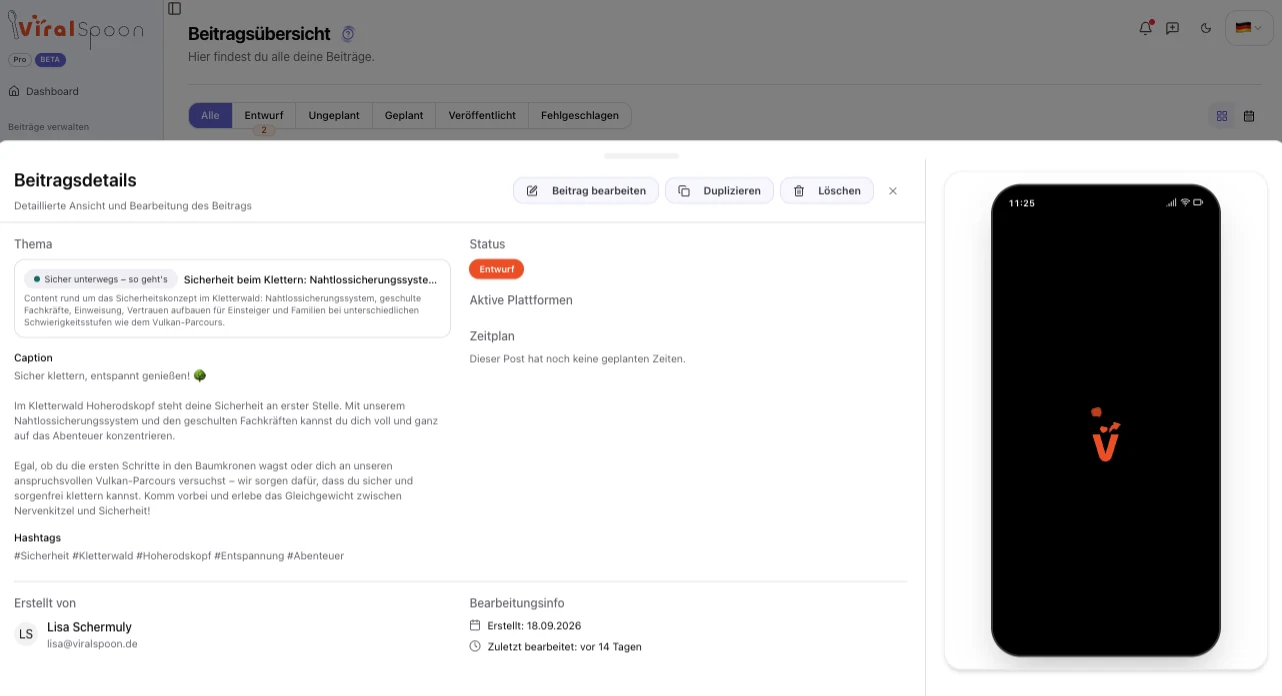1282x696 pixels.
Task: Select the Fehlgeschlagen tab
Action: point(580,115)
